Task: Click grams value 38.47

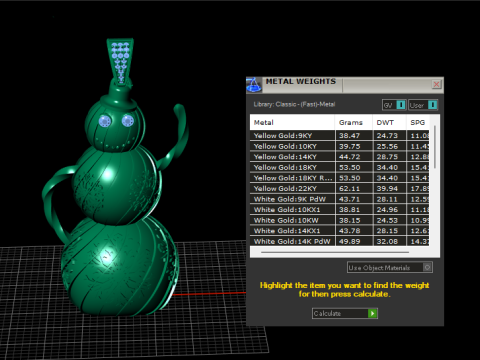Action: [349, 136]
